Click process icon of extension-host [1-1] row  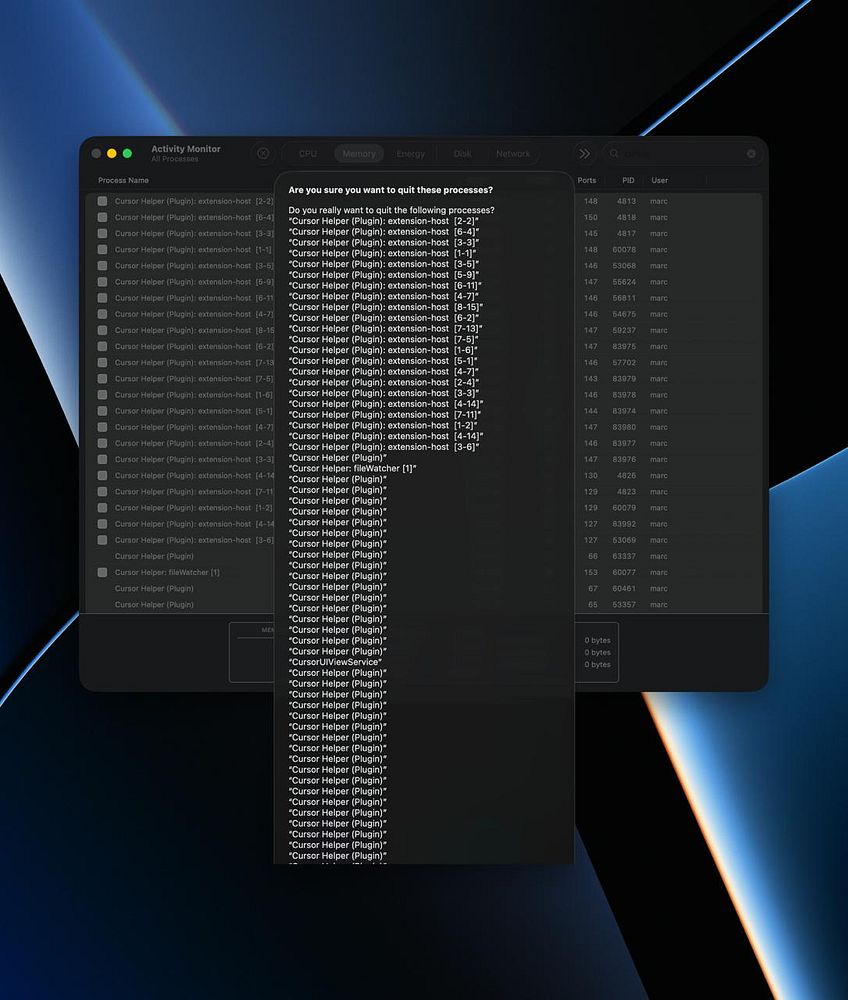102,249
